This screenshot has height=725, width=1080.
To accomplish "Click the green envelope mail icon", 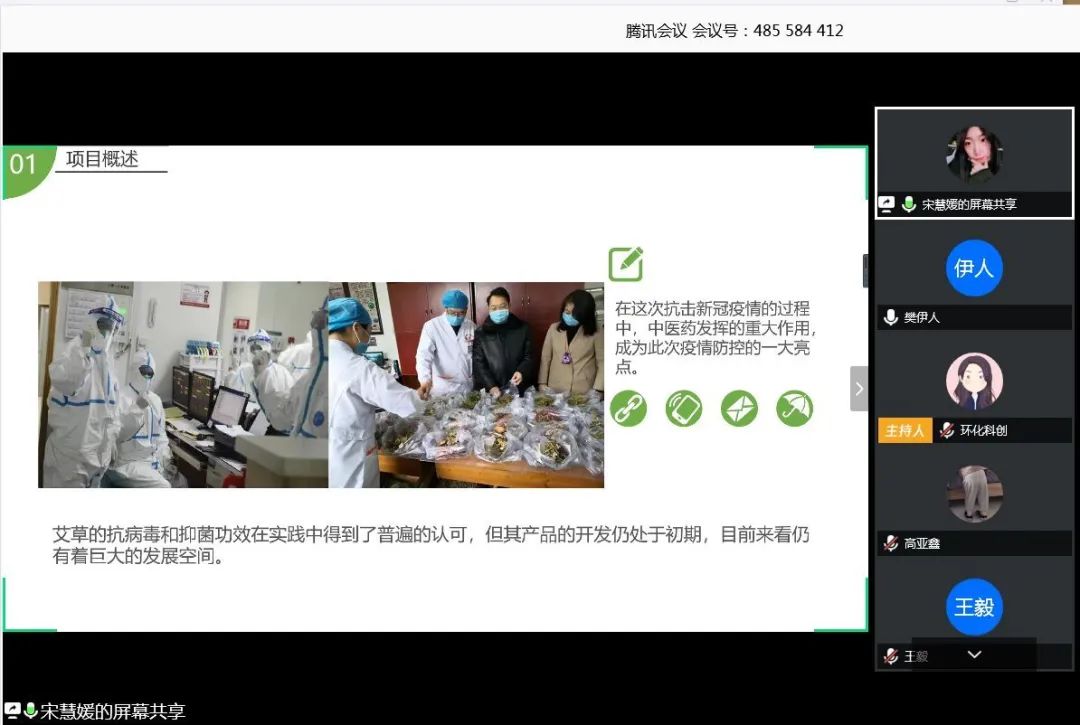I will pyautogui.click(x=739, y=408).
